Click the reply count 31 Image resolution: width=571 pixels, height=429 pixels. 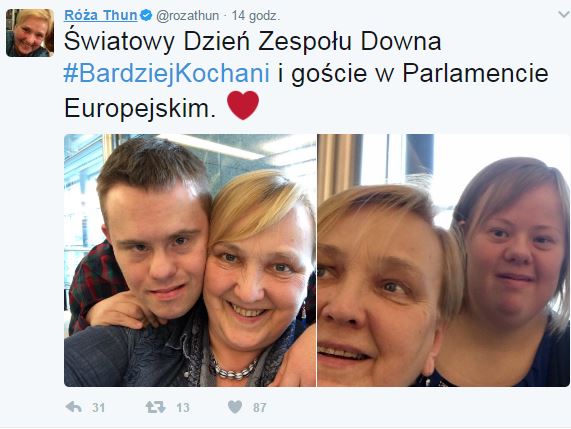coord(98,408)
